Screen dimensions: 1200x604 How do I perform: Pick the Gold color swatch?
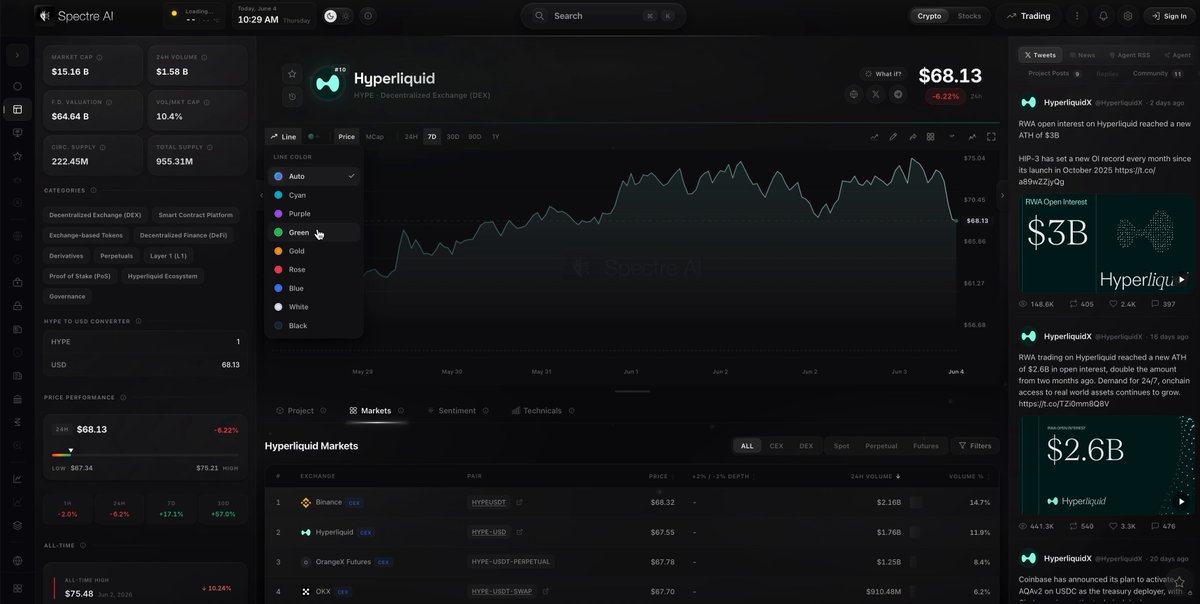point(278,251)
